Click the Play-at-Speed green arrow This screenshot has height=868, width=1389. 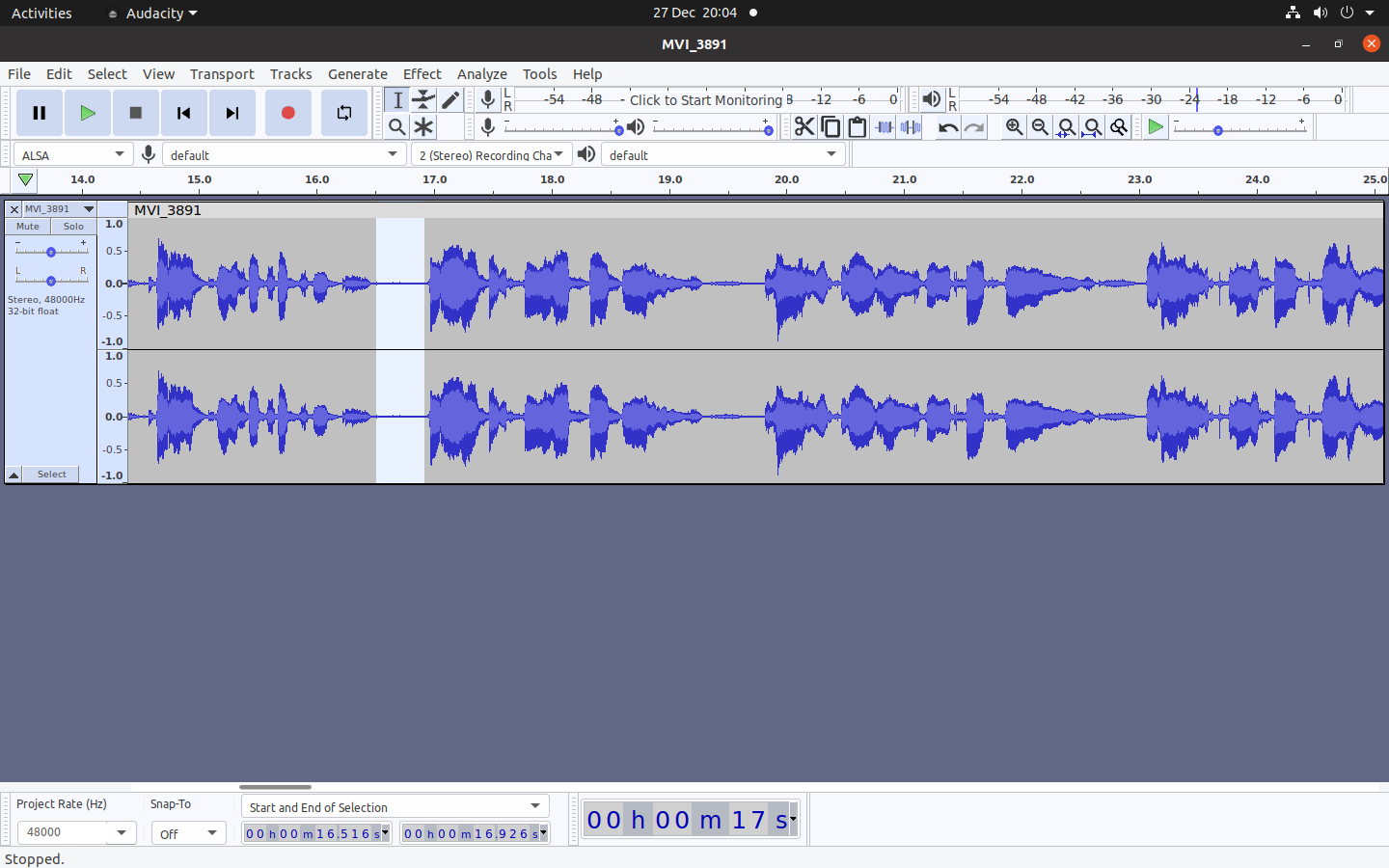1155,127
